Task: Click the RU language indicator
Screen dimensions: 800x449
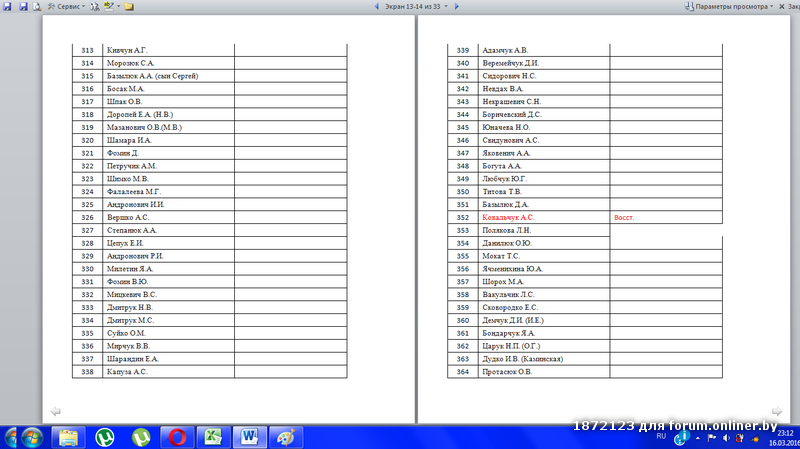Action: tap(661, 436)
